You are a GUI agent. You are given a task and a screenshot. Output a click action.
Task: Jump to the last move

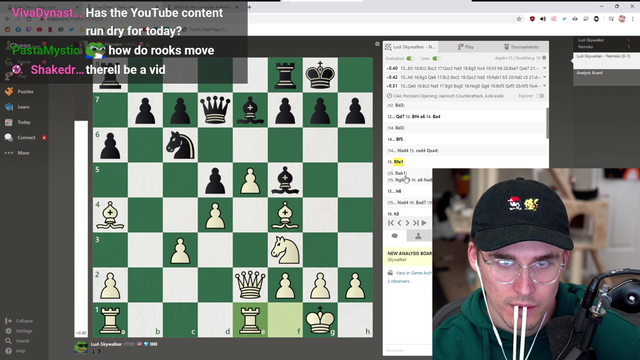click(x=416, y=223)
